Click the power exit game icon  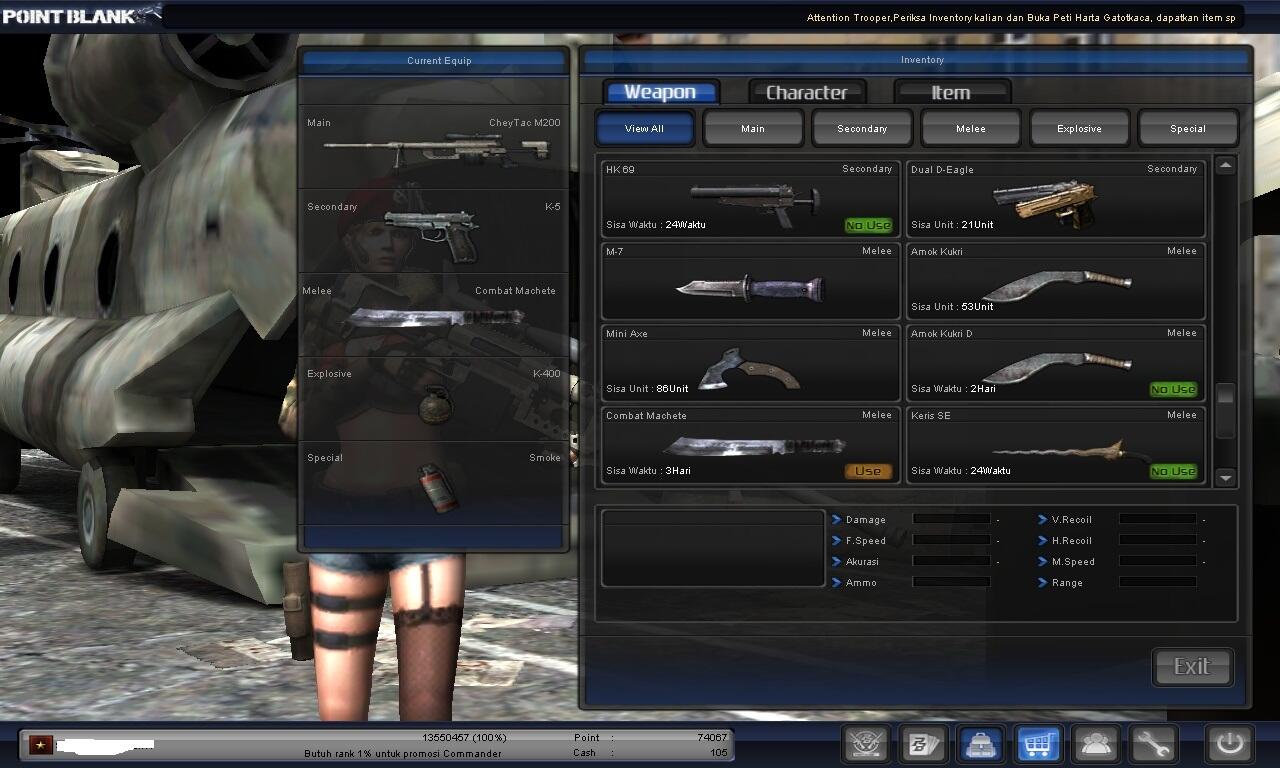(x=1229, y=744)
